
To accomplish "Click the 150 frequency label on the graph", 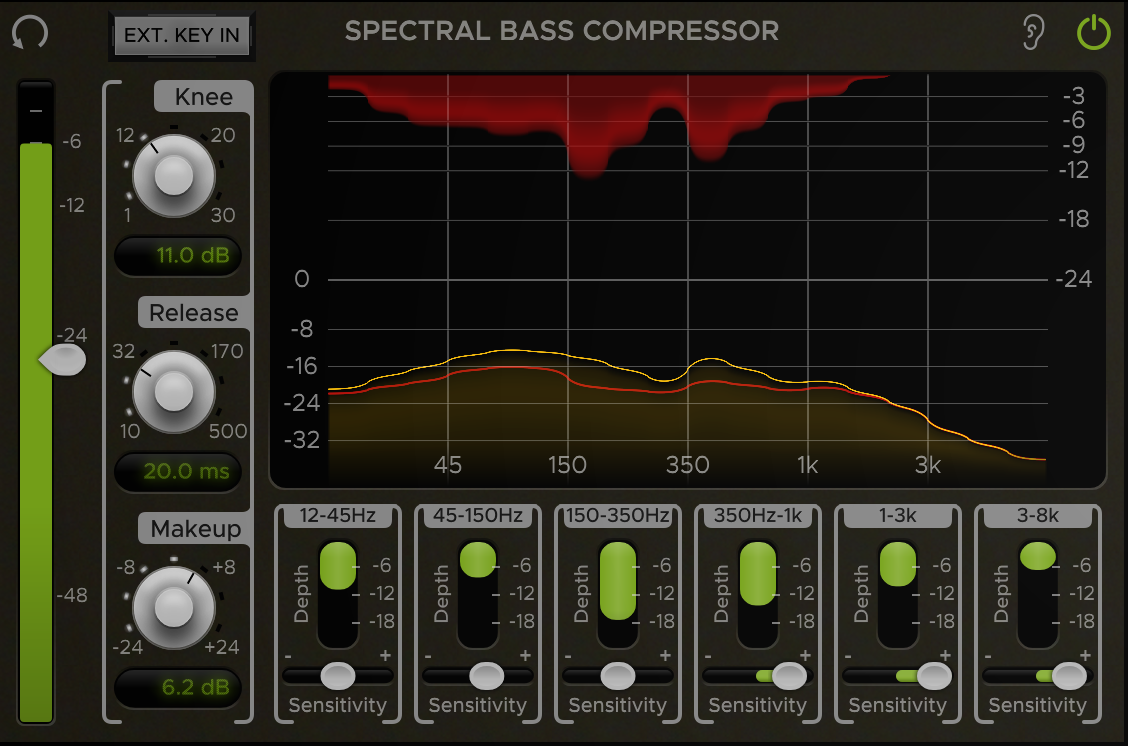I will [567, 465].
